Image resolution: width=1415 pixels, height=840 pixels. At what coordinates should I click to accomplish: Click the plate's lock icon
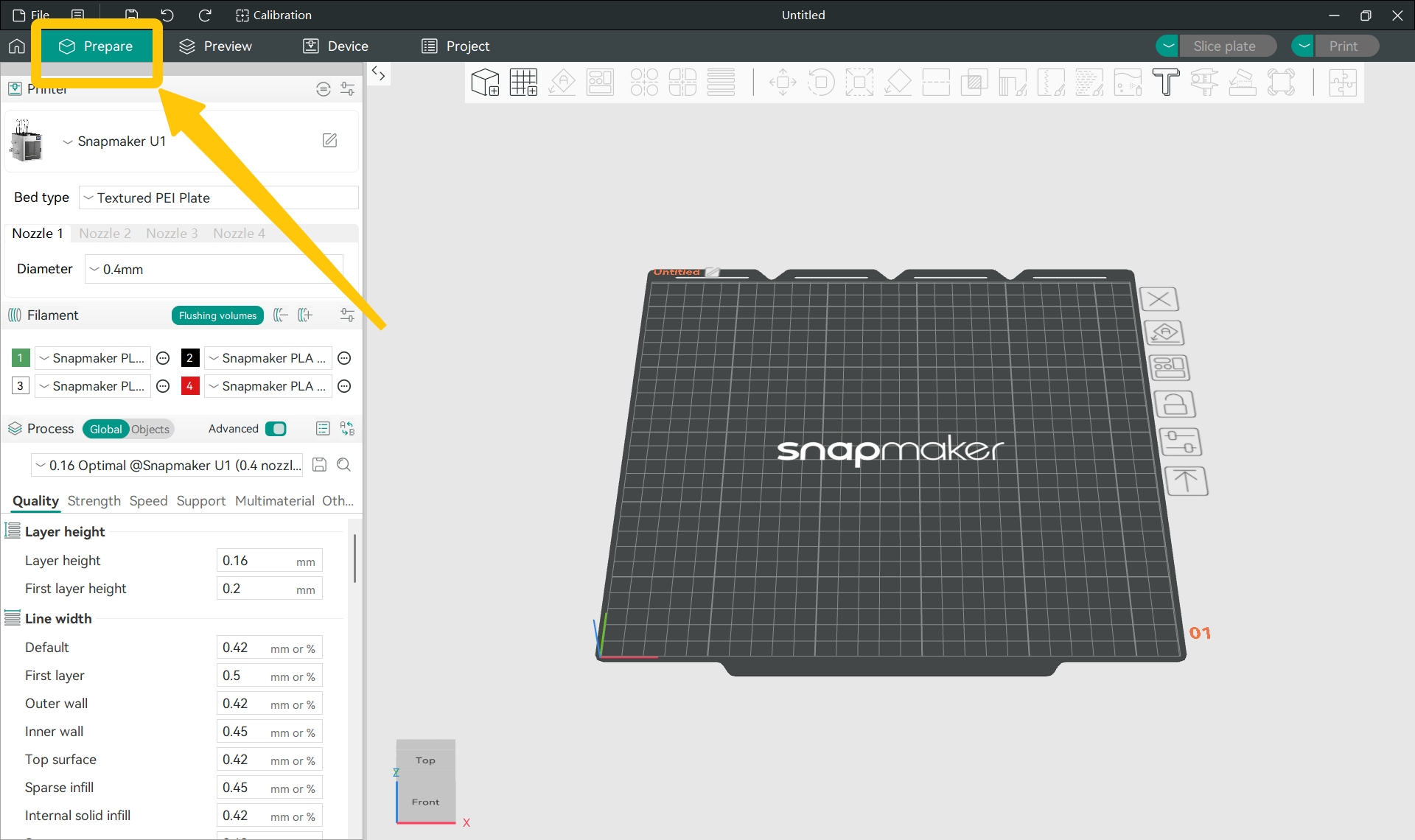(x=1174, y=405)
